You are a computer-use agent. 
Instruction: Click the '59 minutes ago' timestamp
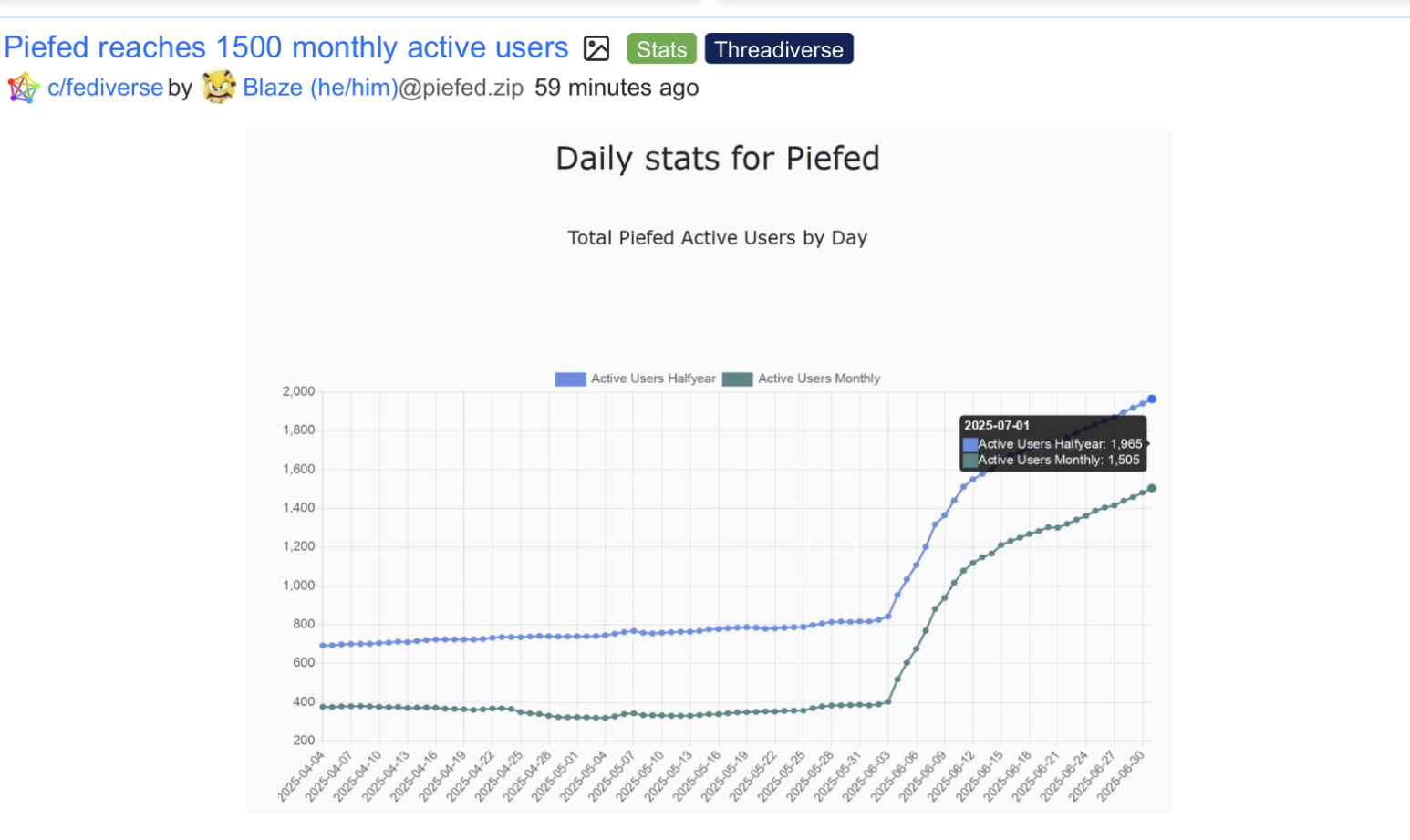[x=617, y=88]
